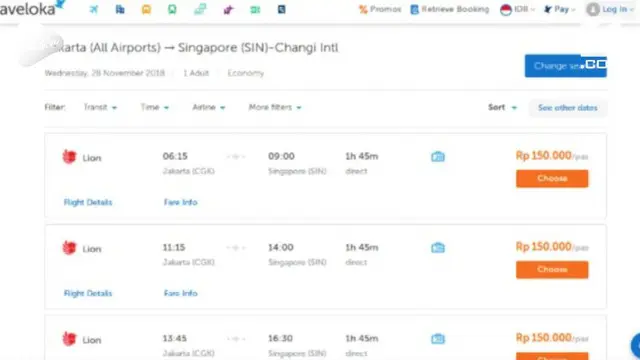Click Lion airline logo on 13:45 flight
Screen dimensions: 640x360
point(69,339)
